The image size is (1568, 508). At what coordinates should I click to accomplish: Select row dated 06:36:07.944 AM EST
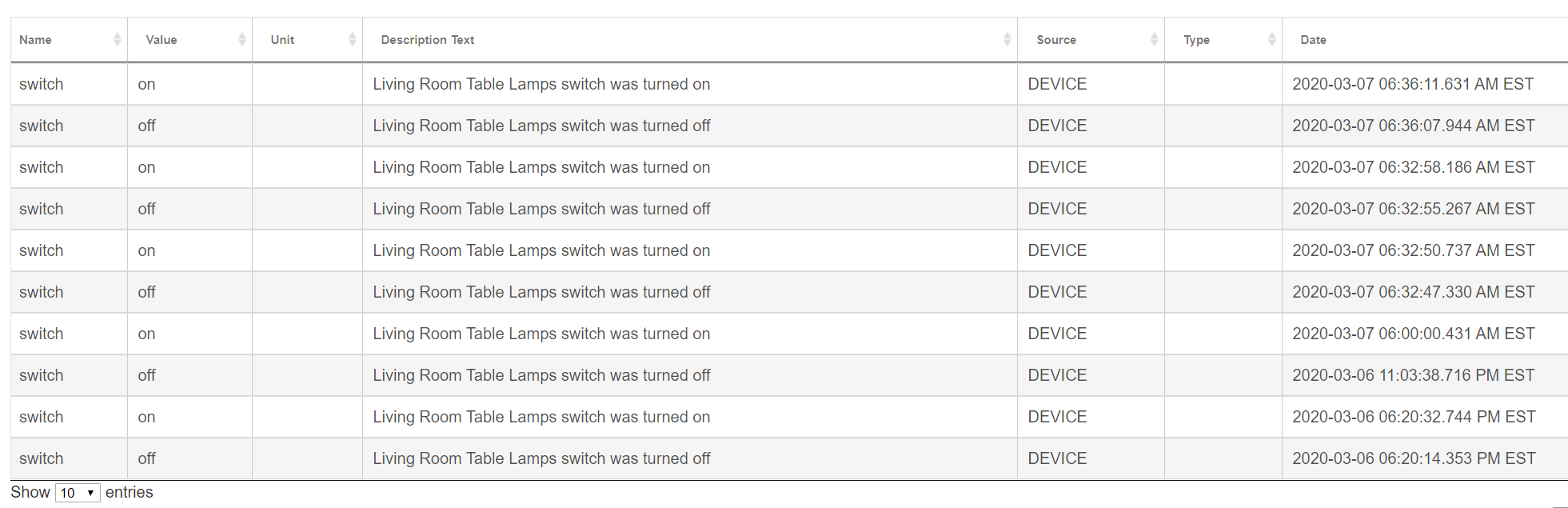coord(789,126)
